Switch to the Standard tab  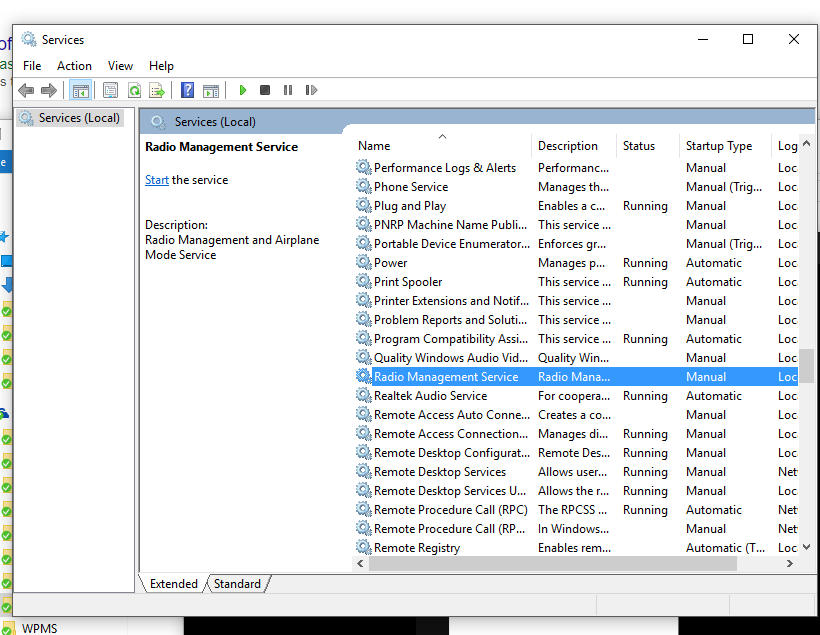(x=237, y=584)
